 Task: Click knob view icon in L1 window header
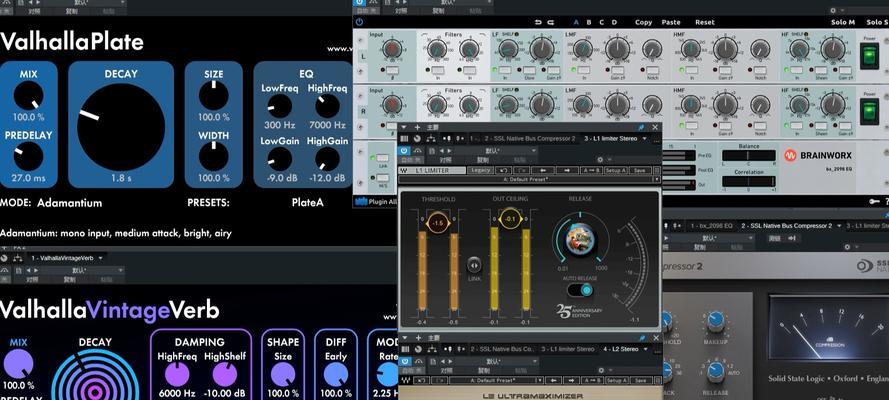(x=417, y=139)
